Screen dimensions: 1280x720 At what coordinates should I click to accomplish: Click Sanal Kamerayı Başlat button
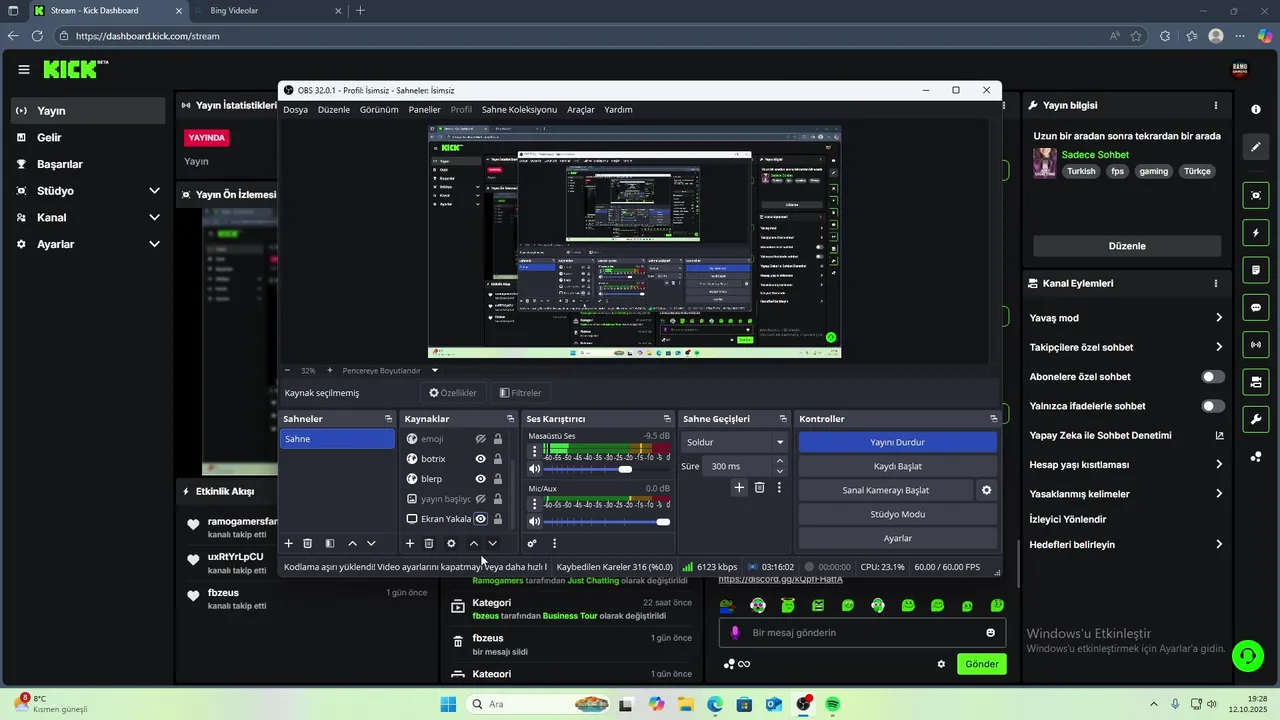click(885, 490)
